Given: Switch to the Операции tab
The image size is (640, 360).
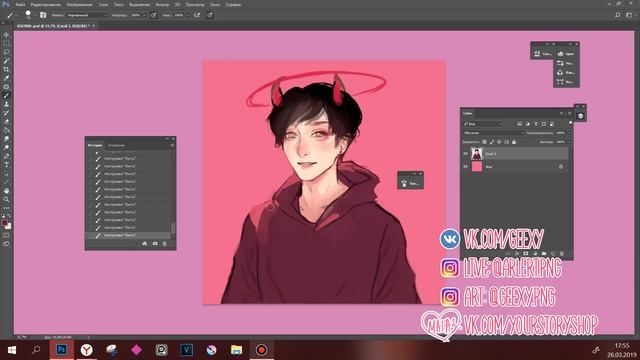Looking at the screenshot, I should coord(116,145).
